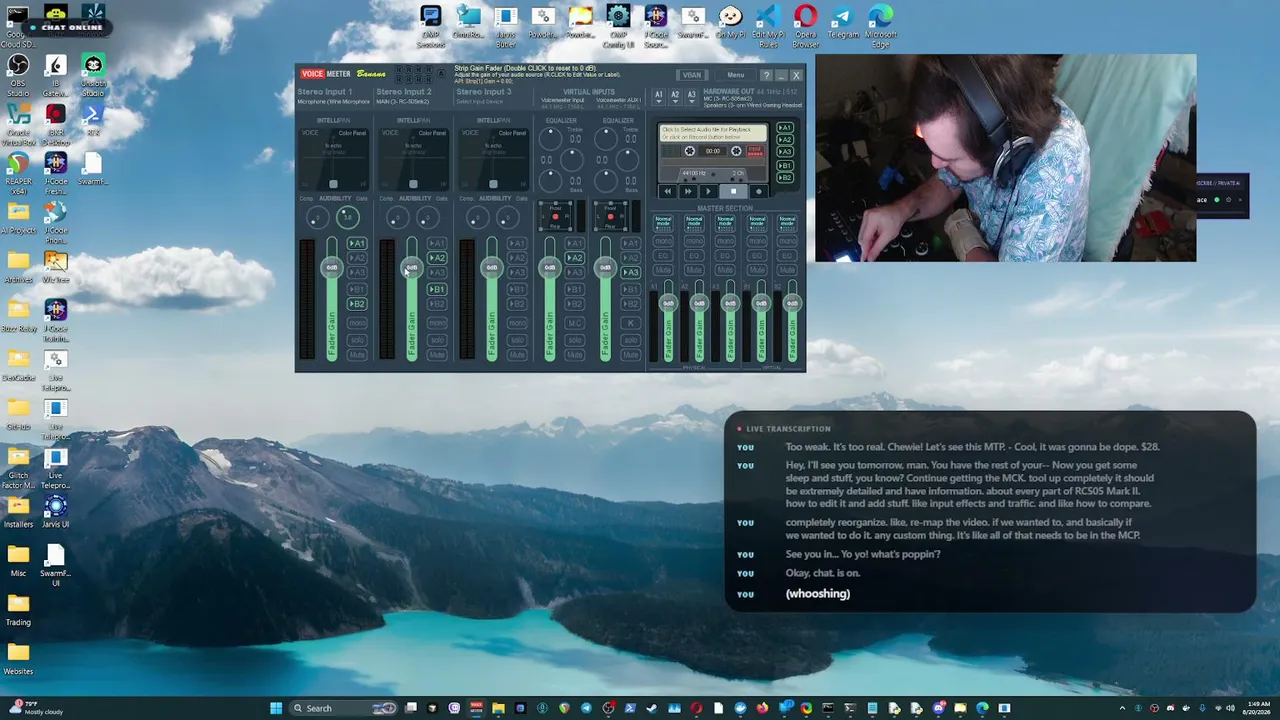
Task: Toggle recorder A1 output routing button
Action: pos(785,128)
